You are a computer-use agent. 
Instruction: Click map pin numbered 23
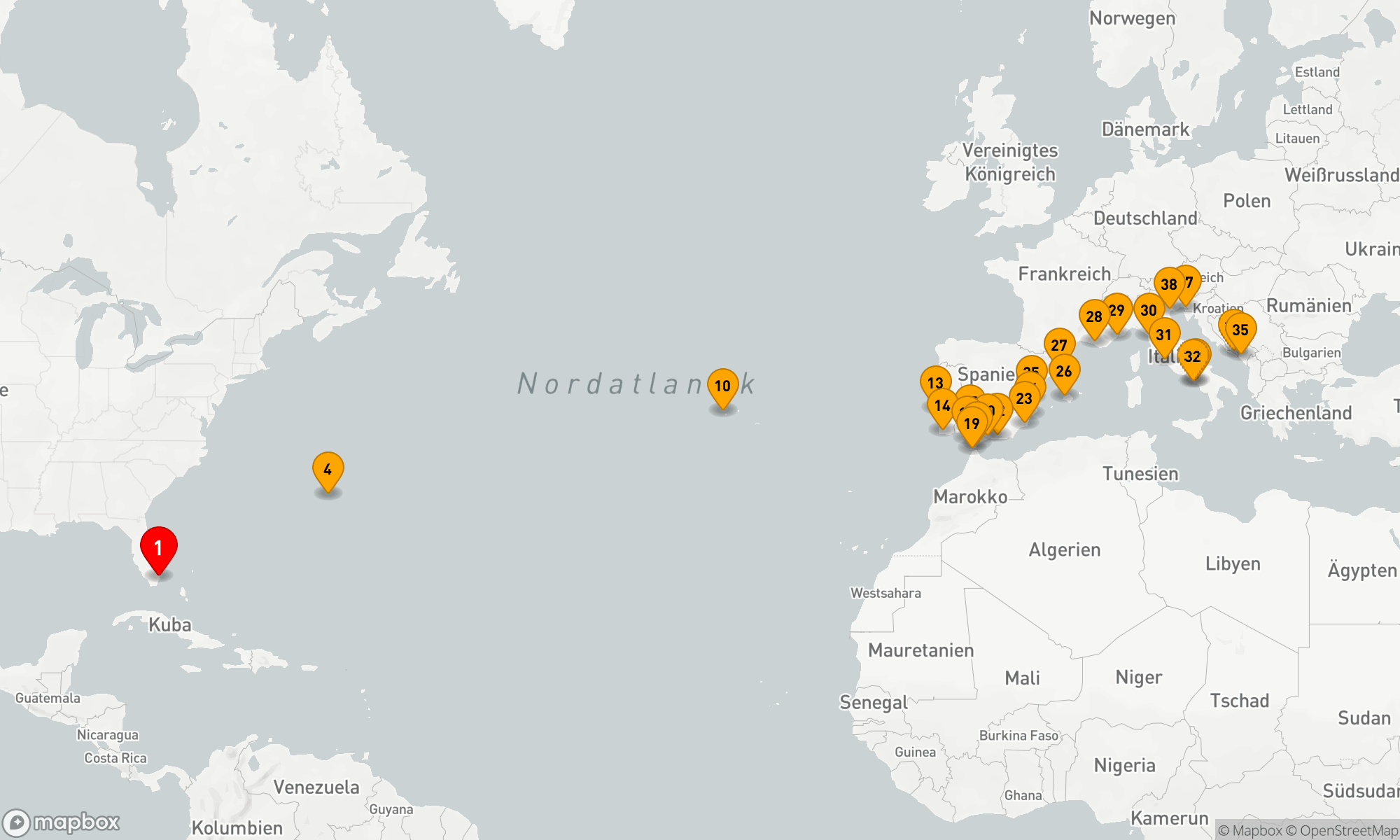click(x=1024, y=398)
